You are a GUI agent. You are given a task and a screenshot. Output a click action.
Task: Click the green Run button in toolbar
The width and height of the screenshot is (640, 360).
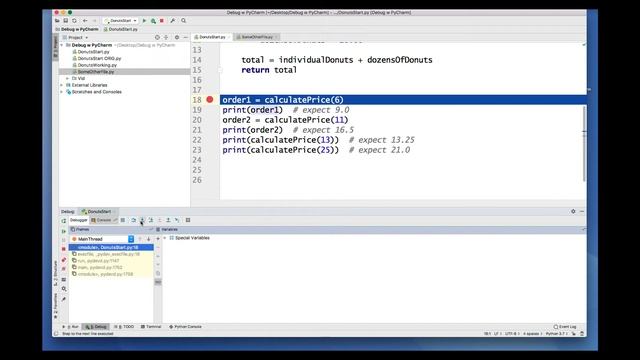pos(144,21)
